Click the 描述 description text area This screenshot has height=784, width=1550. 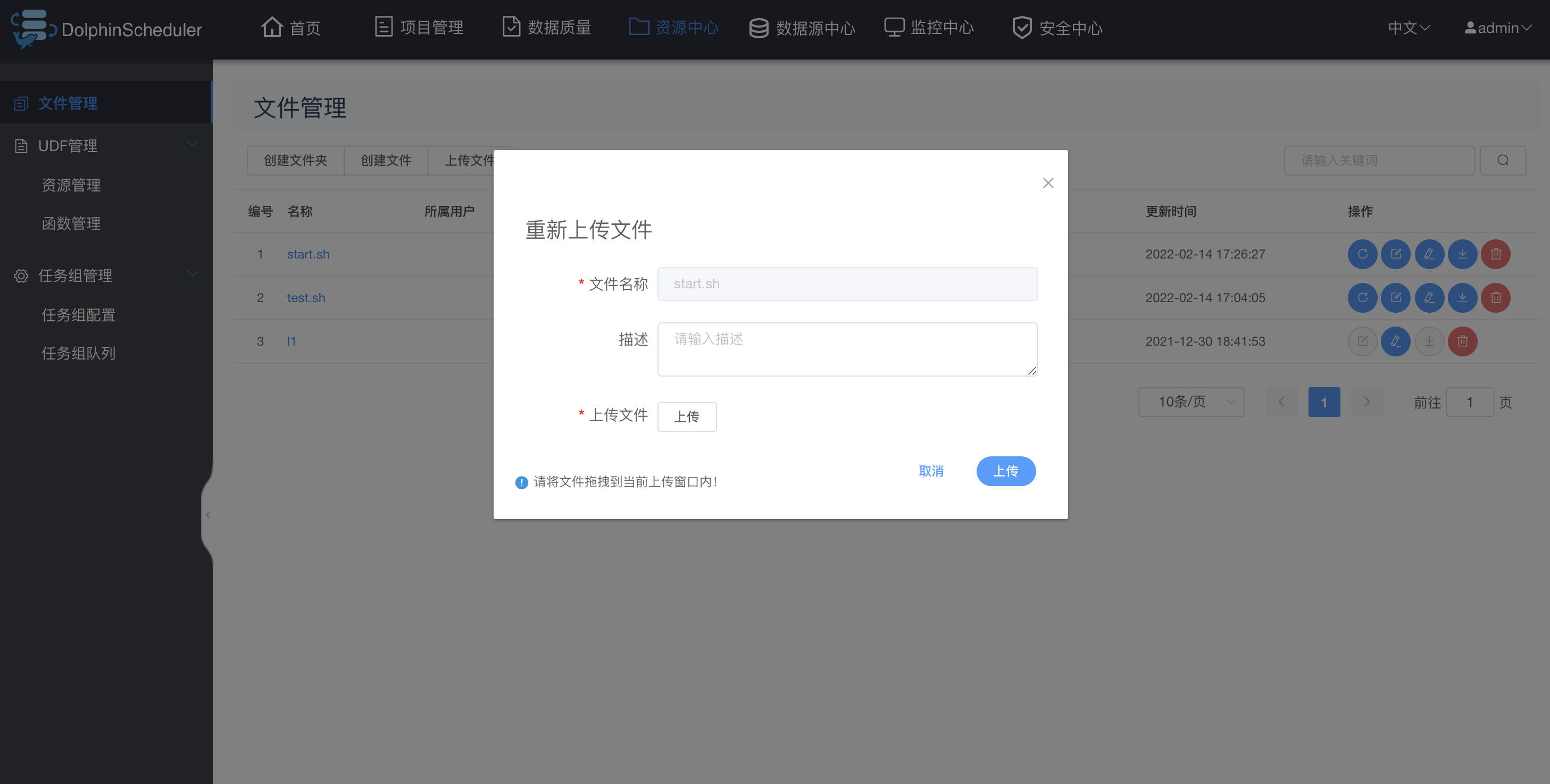[x=847, y=349]
